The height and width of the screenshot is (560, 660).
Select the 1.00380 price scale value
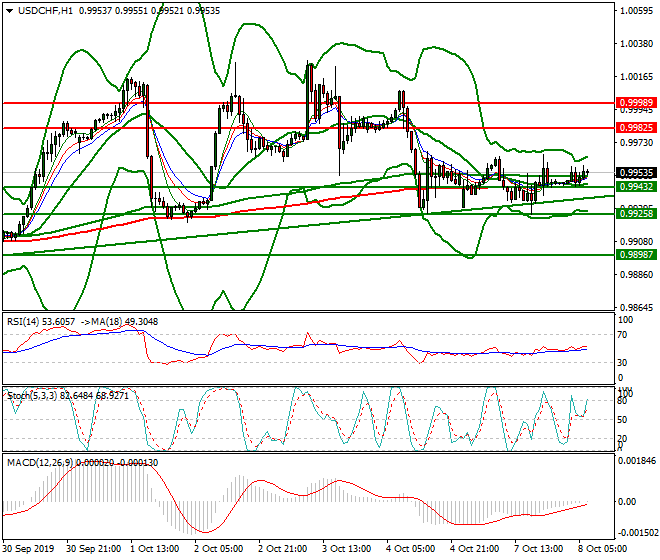pos(636,44)
